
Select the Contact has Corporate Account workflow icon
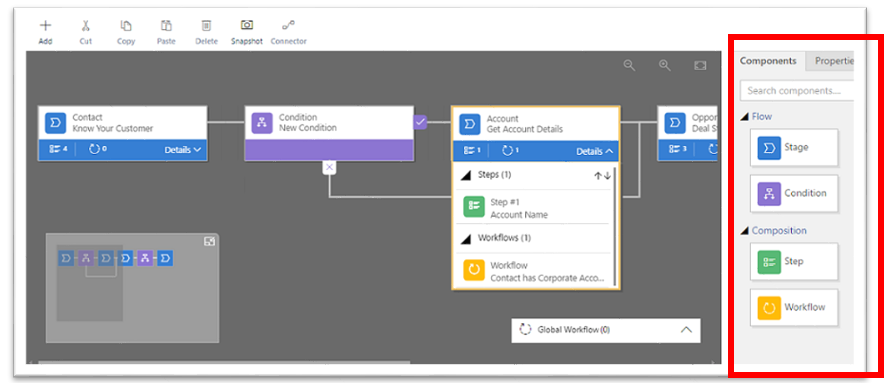(x=473, y=271)
